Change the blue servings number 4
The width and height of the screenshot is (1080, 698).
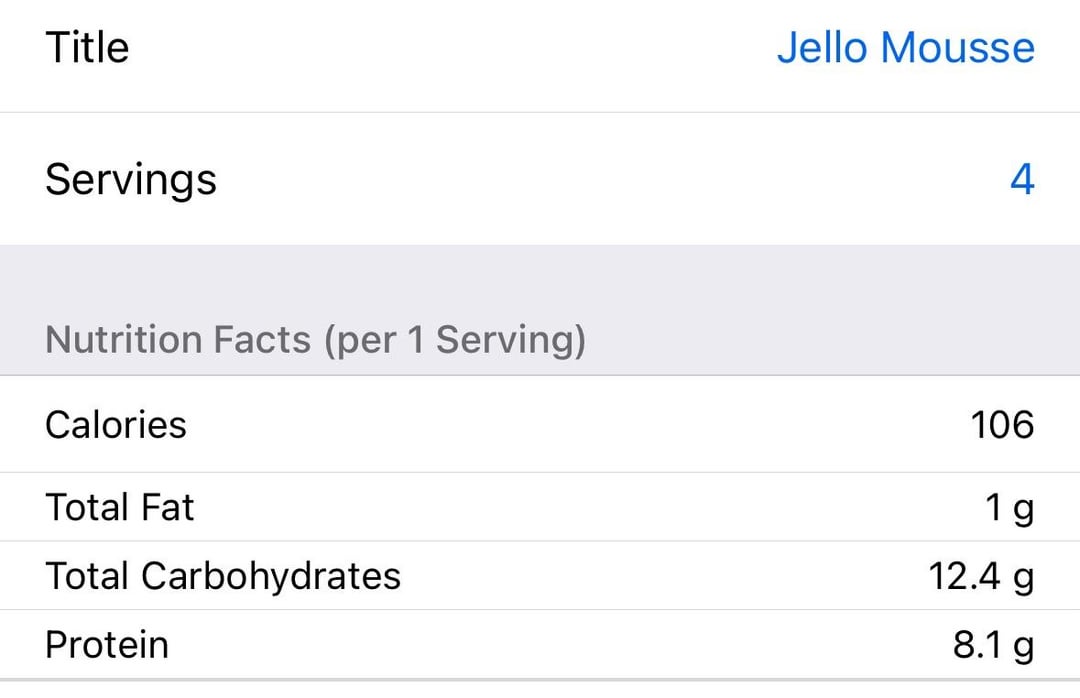click(x=1021, y=180)
